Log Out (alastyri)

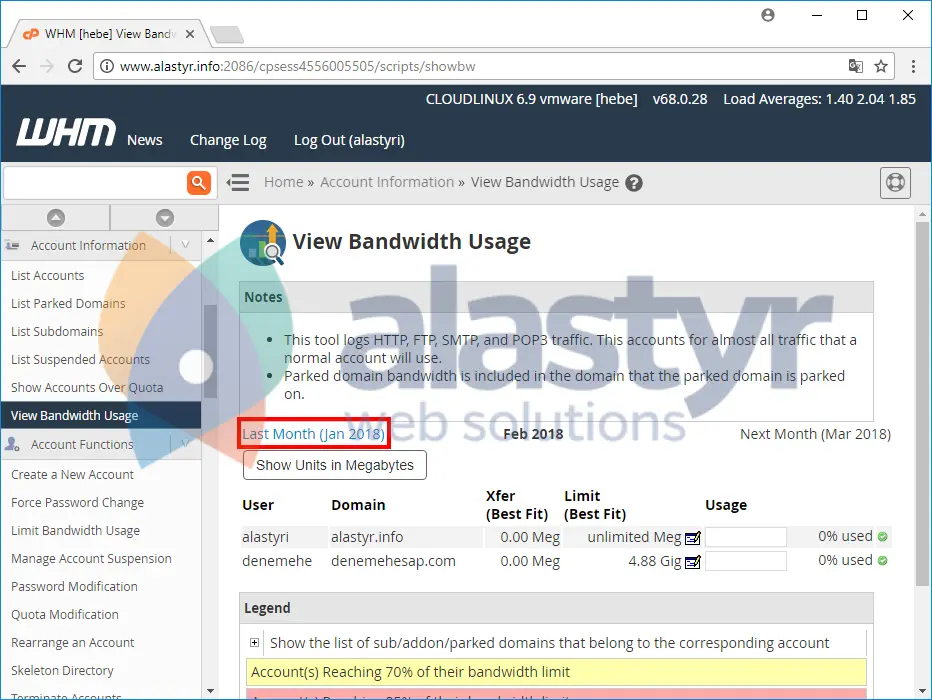(x=350, y=140)
